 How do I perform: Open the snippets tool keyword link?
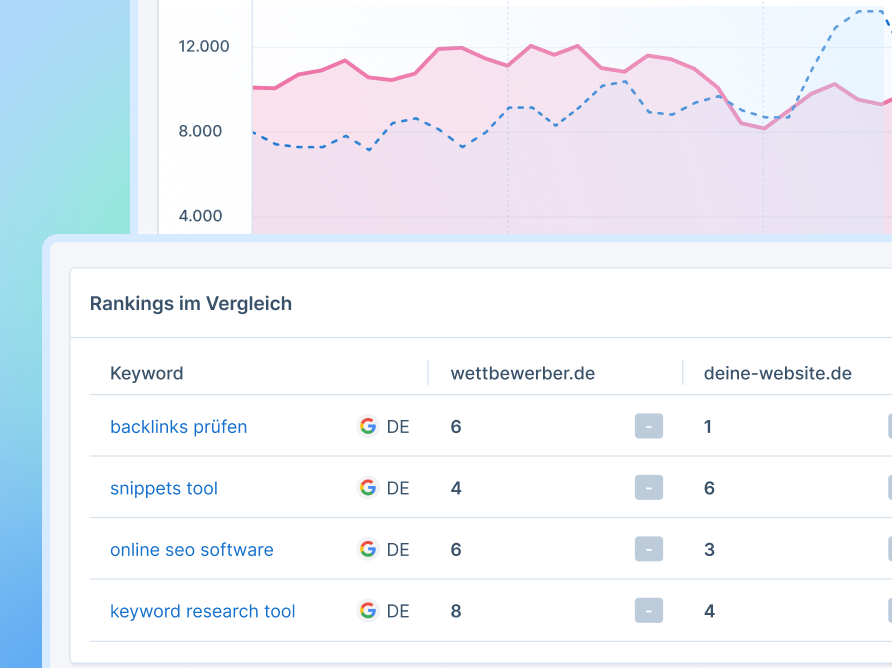tap(164, 488)
